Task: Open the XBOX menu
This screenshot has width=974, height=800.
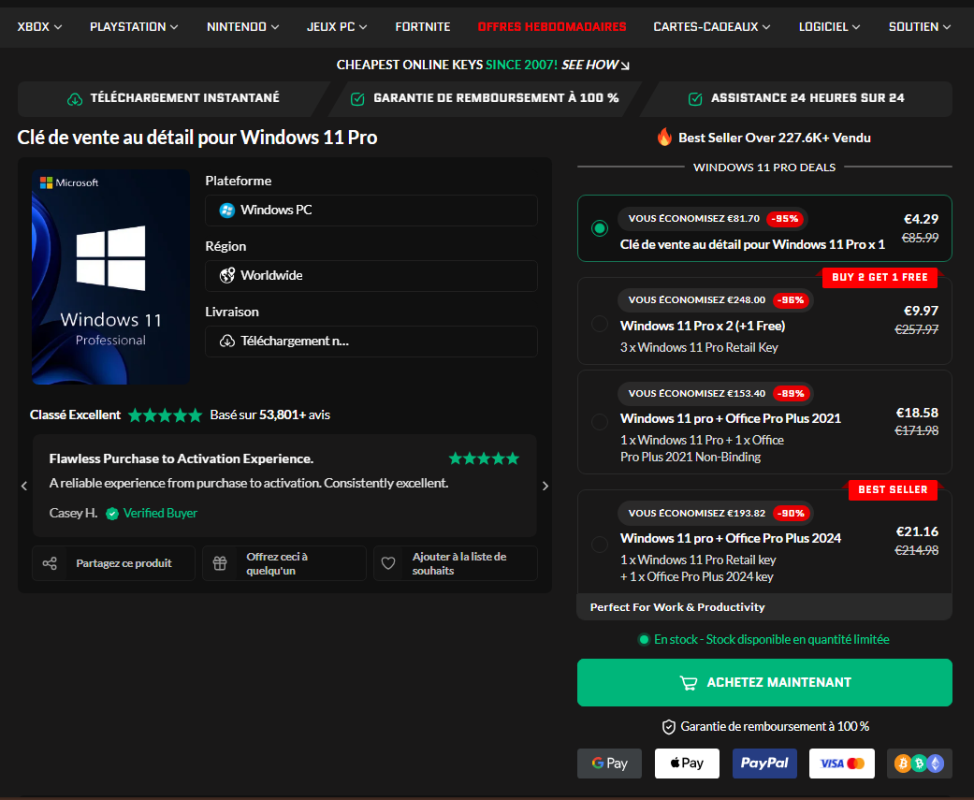Action: pyautogui.click(x=39, y=27)
